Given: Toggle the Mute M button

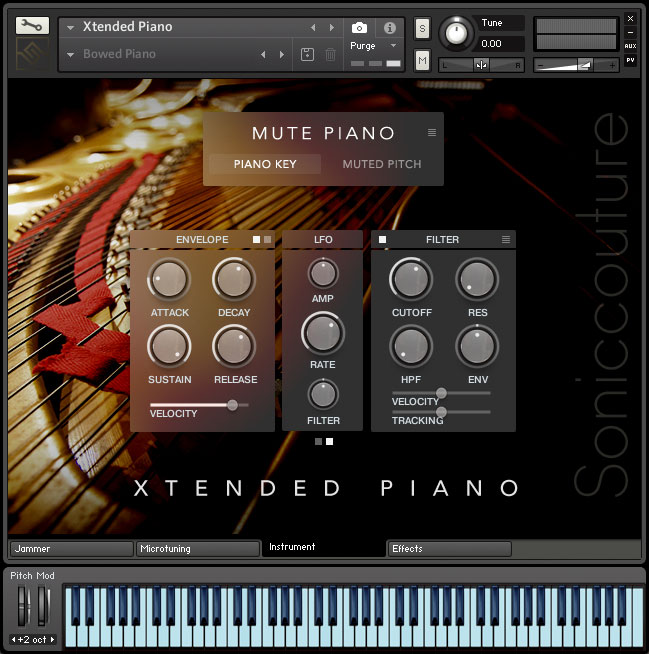Looking at the screenshot, I should [x=422, y=61].
